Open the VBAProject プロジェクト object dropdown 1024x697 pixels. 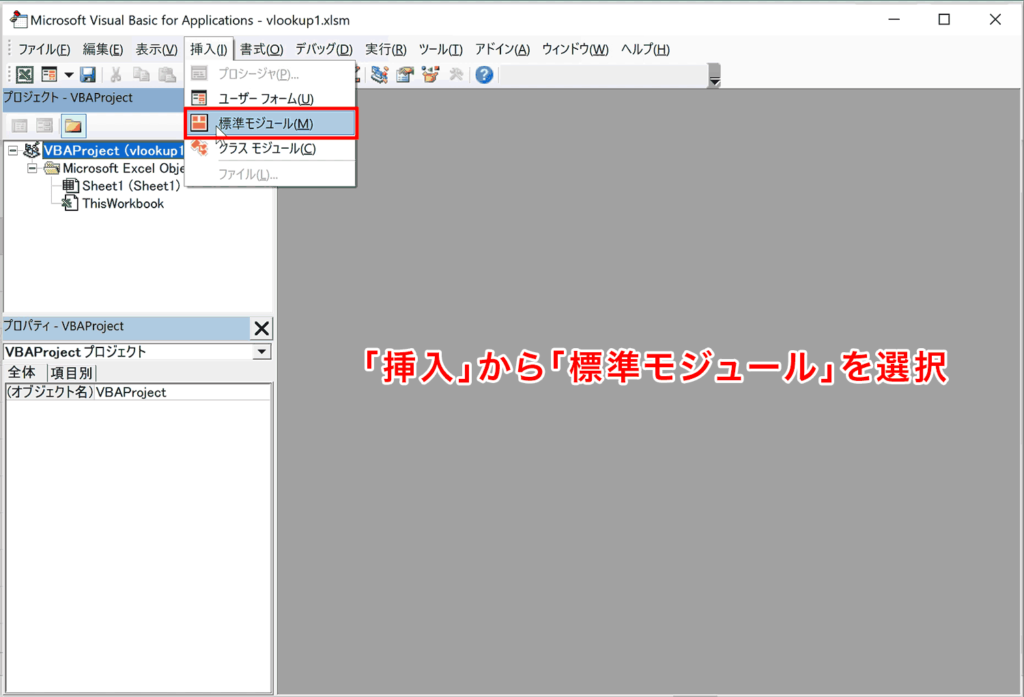point(261,351)
